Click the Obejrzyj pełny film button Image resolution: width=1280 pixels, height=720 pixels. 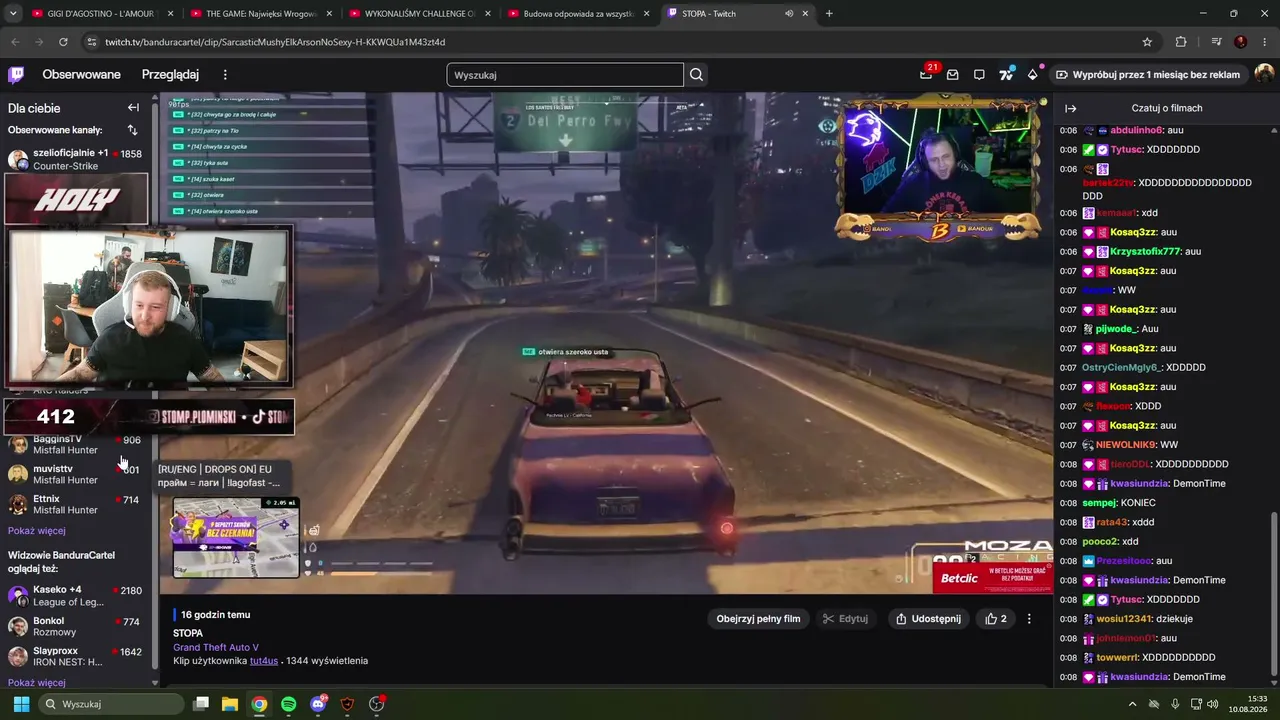(758, 619)
